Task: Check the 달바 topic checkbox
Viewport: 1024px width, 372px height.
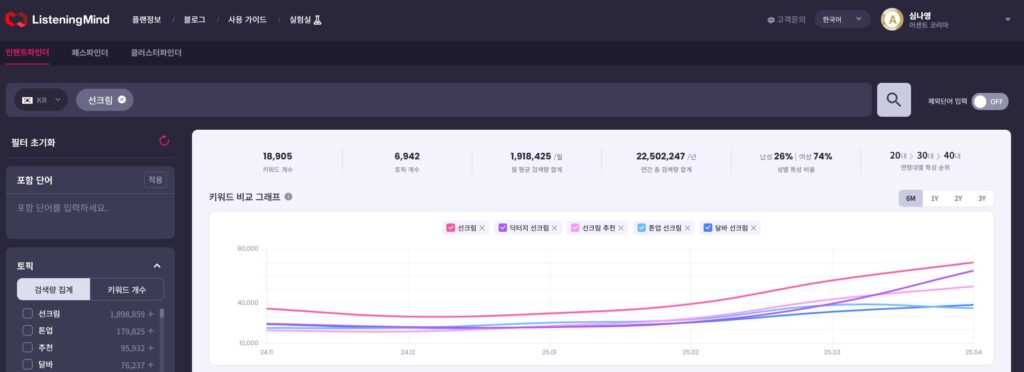Action: [27, 364]
